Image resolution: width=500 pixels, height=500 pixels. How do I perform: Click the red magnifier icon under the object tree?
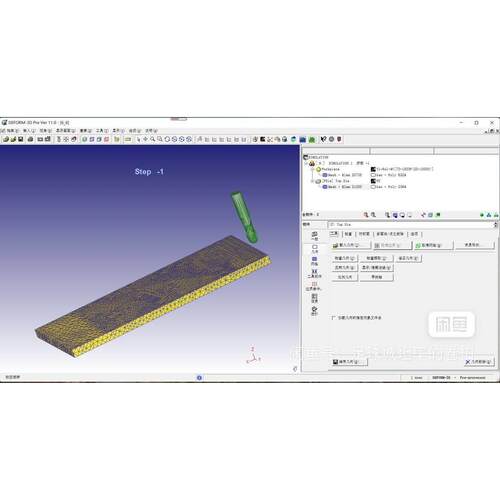[366, 215]
